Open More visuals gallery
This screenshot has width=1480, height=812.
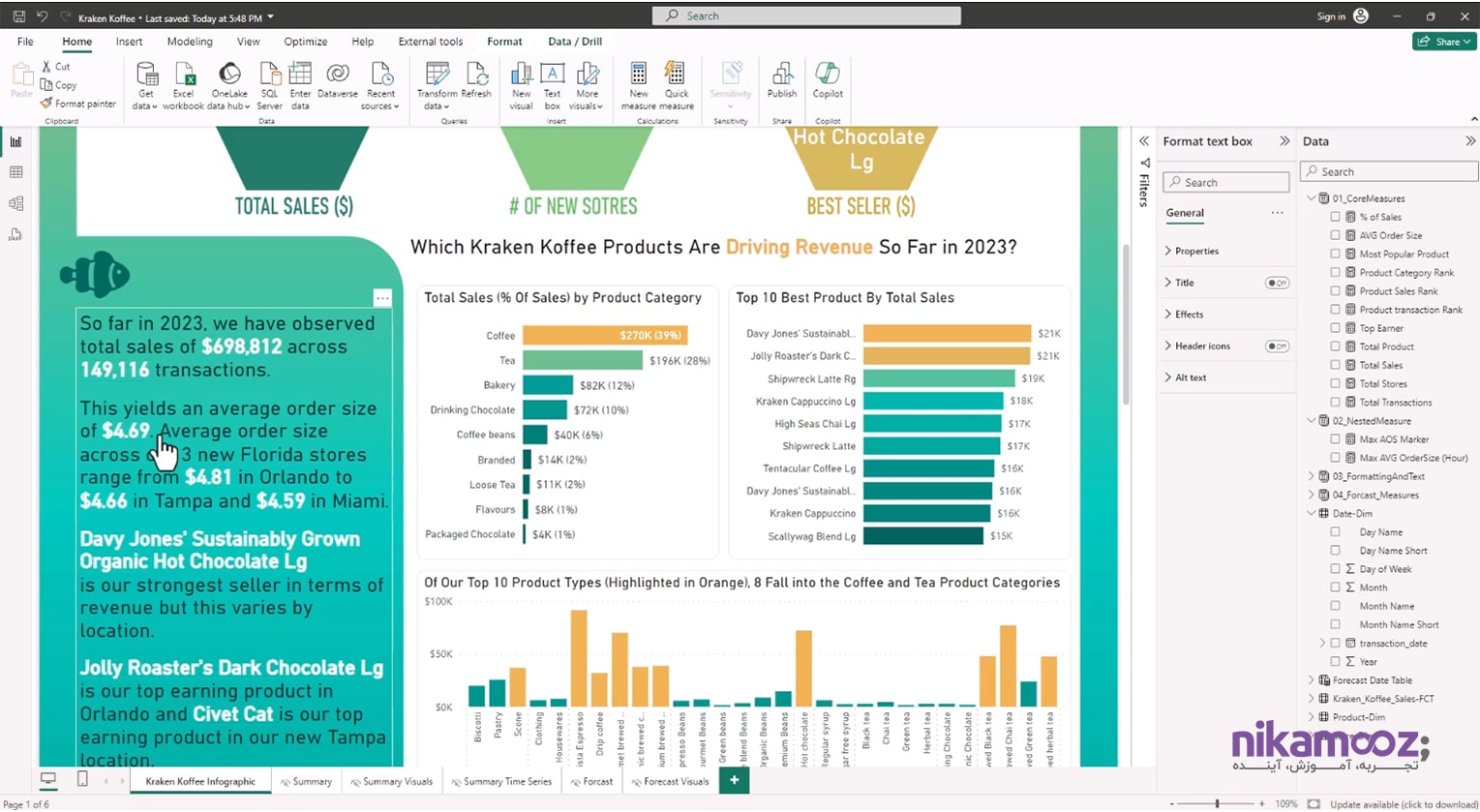[x=587, y=85]
